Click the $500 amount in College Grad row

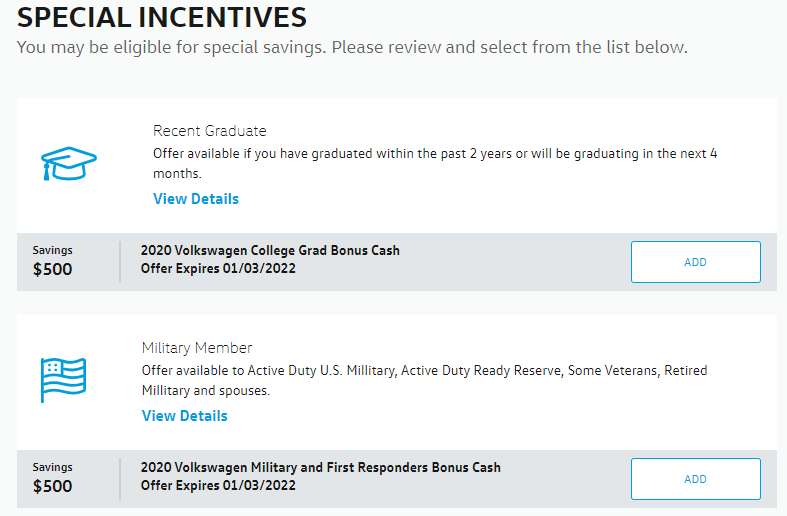[x=53, y=270]
